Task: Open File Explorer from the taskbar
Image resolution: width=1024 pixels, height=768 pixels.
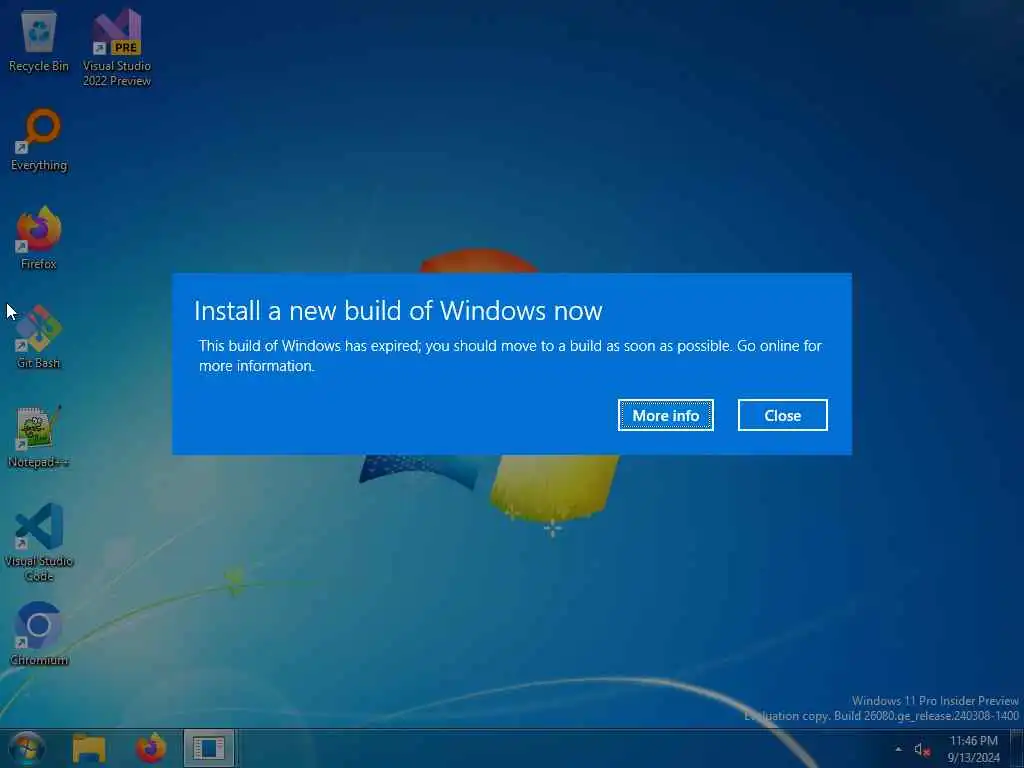Action: (89, 748)
